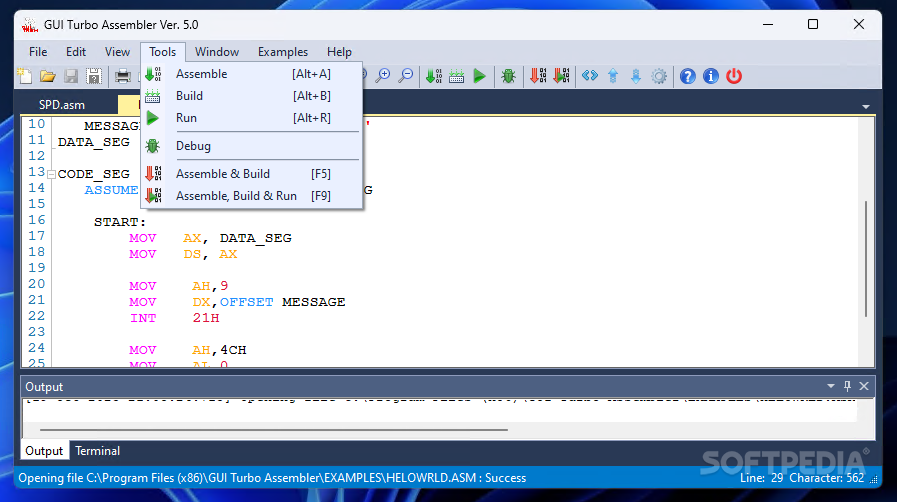Viewport: 897px width, 502px height.
Task: Choose Debug from the Tools menu
Action: [252, 146]
